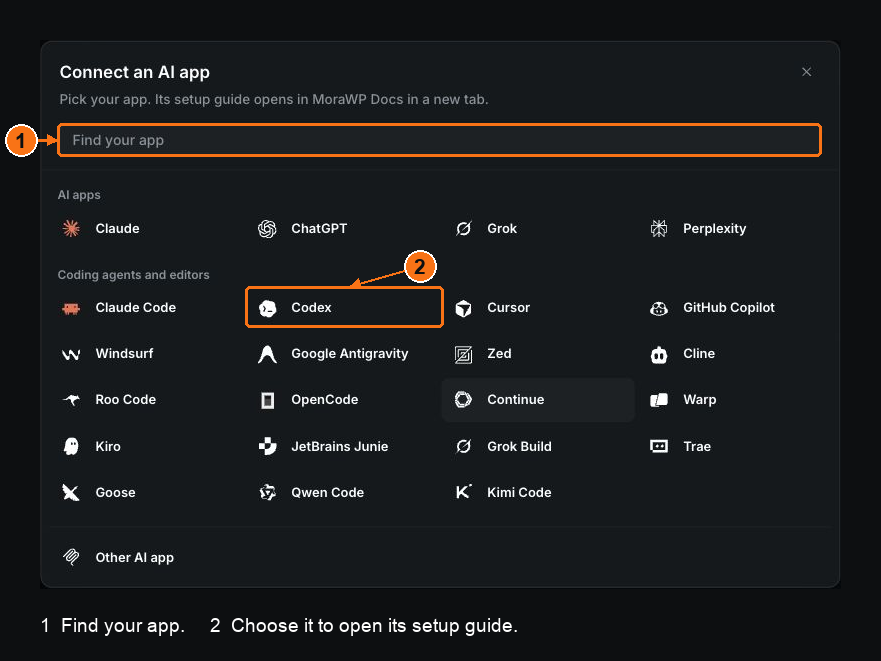Choose the Claude app label
The image size is (881, 661).
117,229
